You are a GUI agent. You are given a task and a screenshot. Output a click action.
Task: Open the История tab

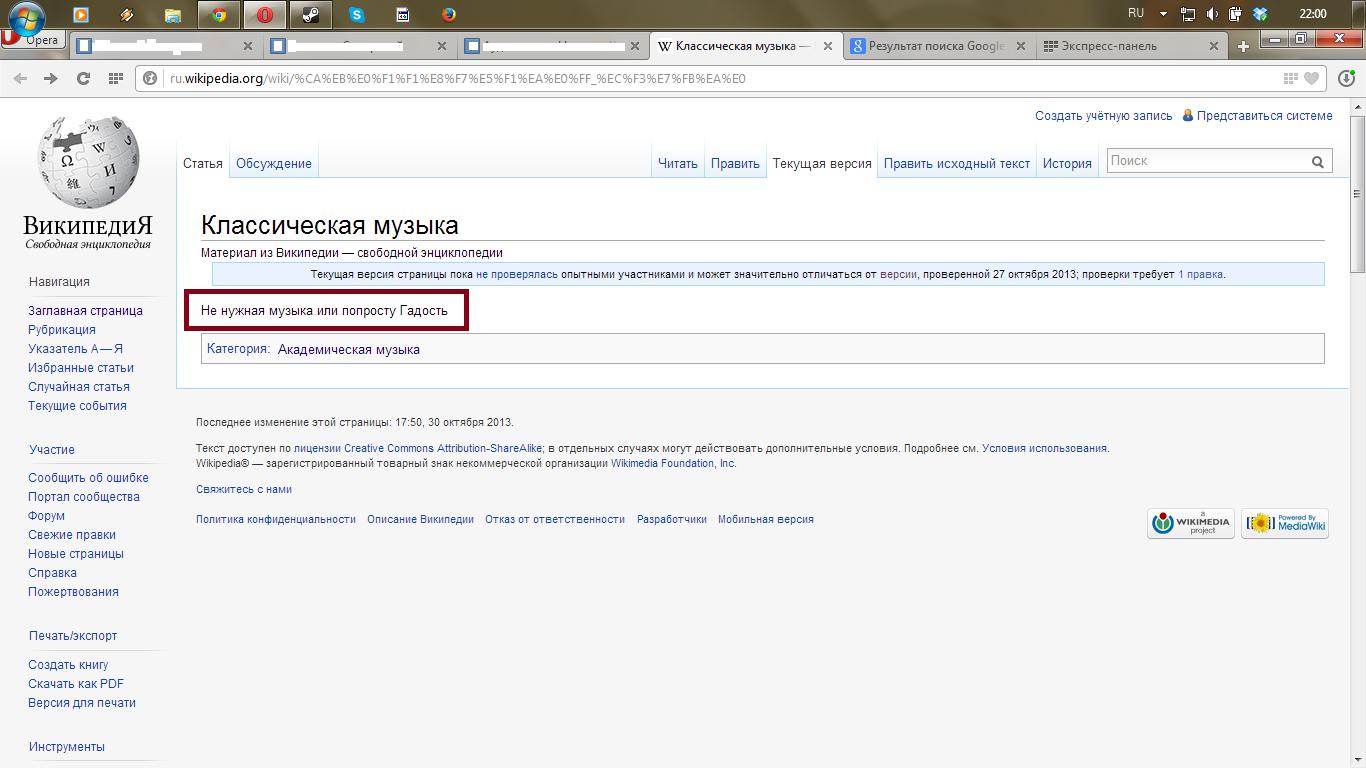pos(1067,164)
